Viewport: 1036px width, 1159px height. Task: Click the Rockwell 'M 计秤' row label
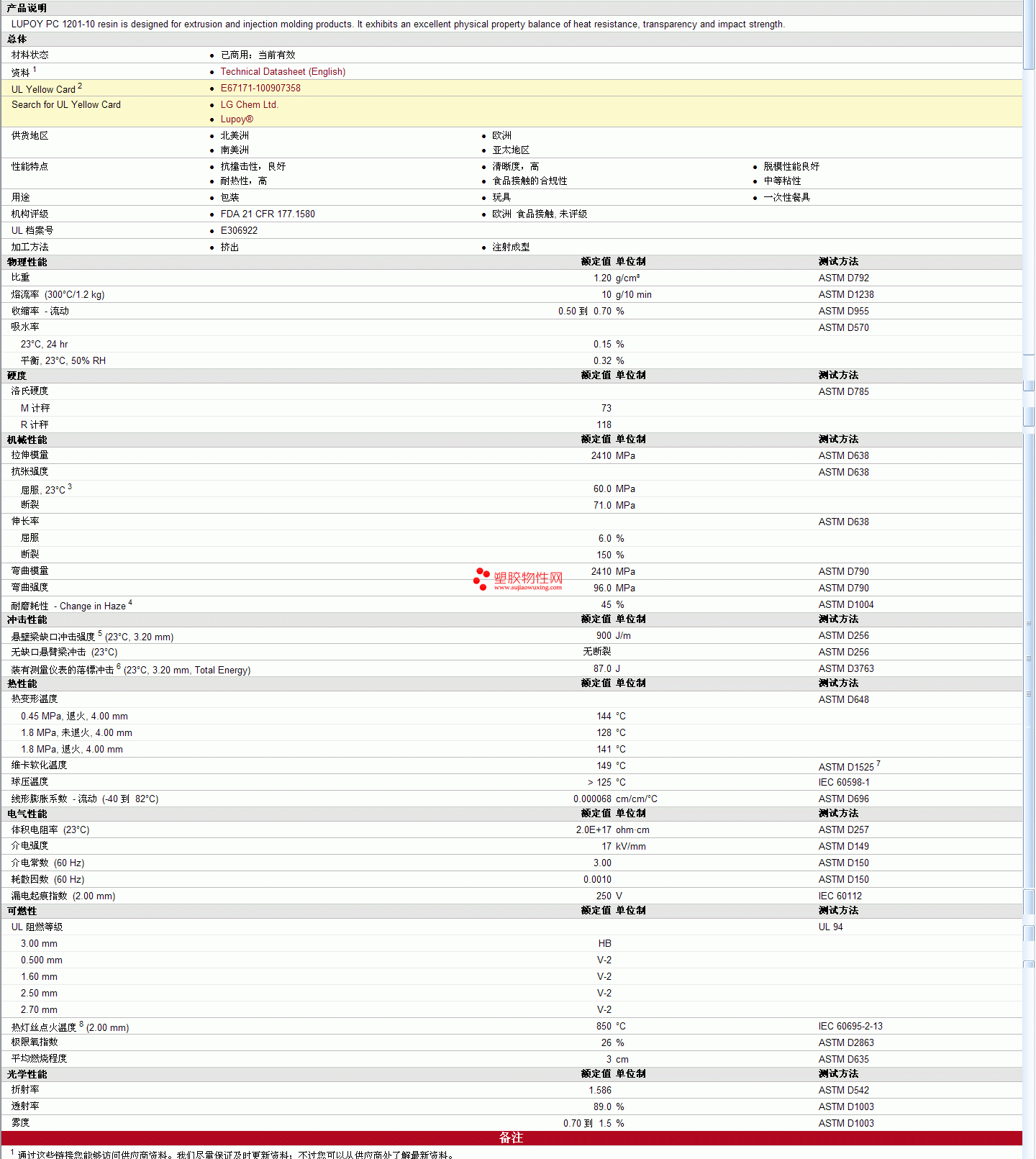click(35, 409)
